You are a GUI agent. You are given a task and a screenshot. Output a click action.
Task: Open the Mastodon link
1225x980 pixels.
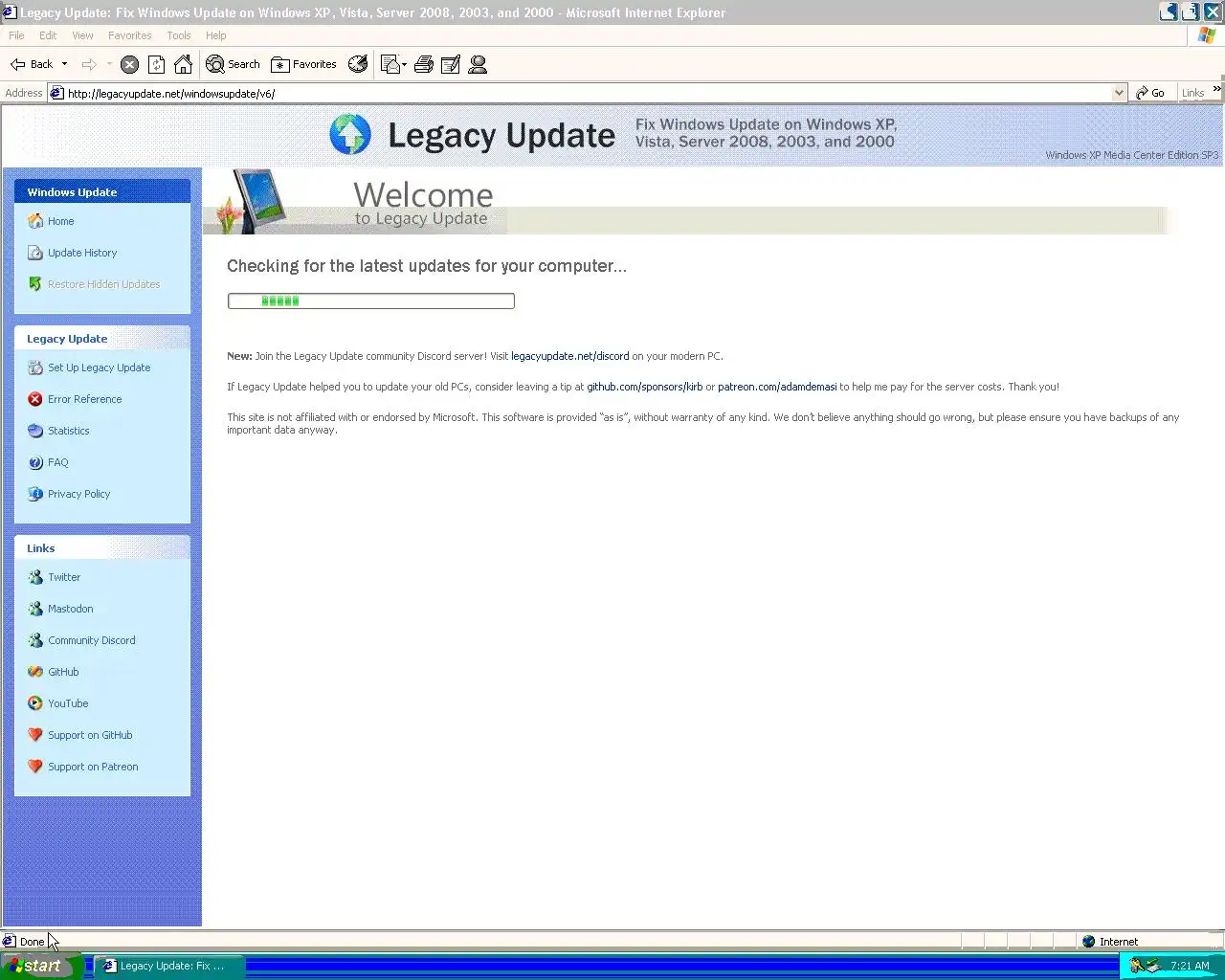click(x=70, y=609)
